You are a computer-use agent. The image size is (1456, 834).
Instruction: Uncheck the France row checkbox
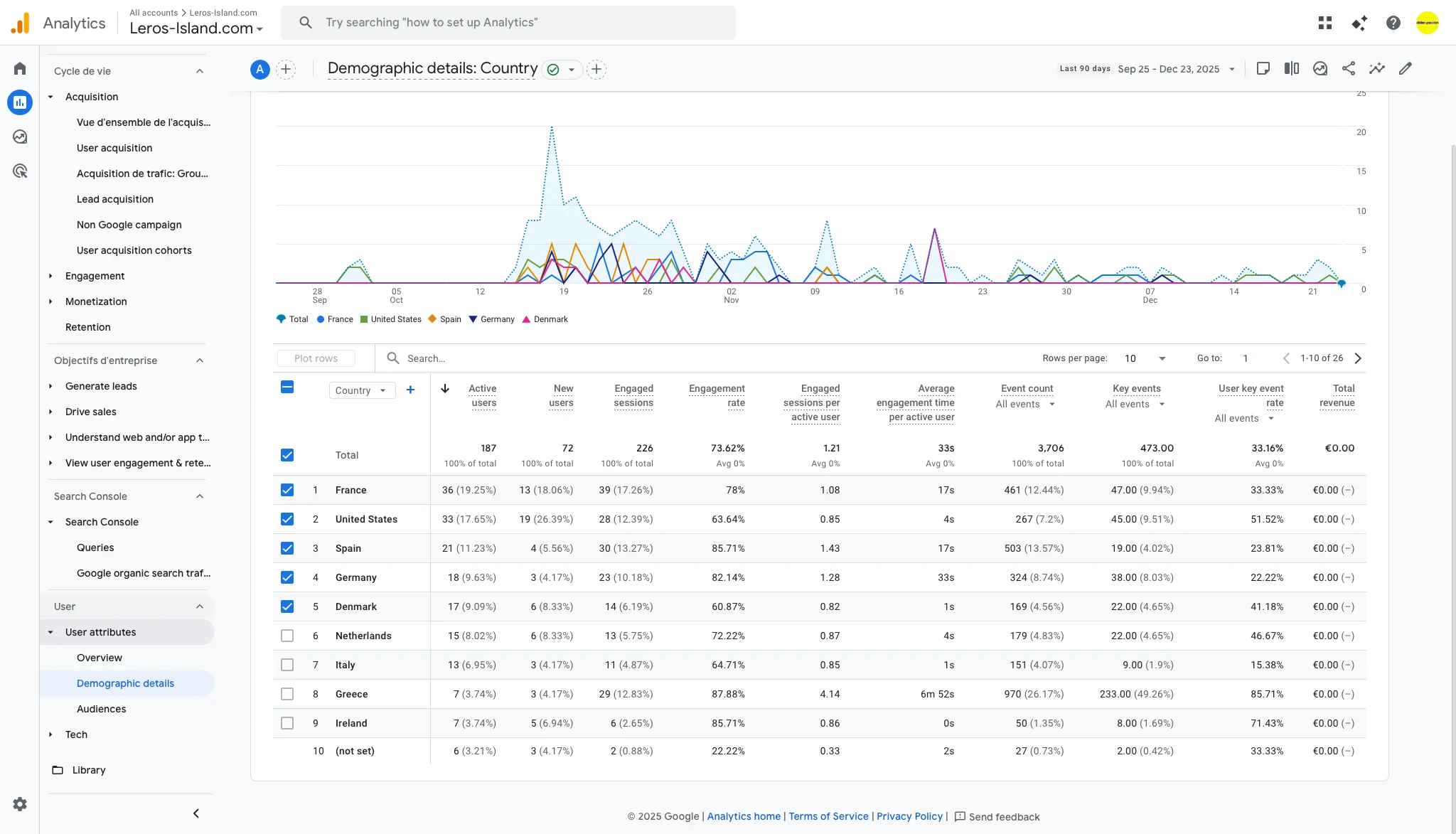click(x=287, y=490)
